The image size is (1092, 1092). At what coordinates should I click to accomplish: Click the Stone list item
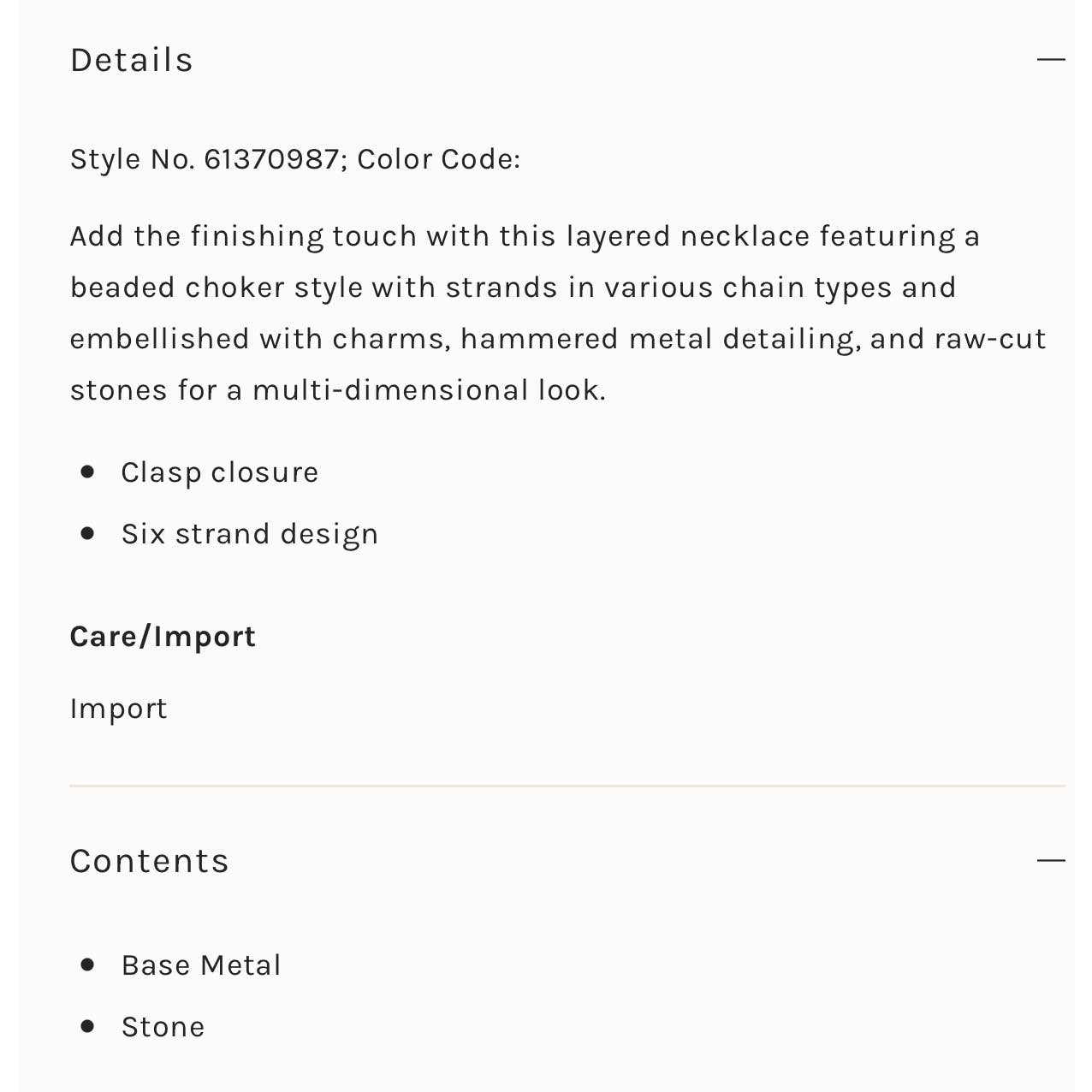[x=163, y=1027]
